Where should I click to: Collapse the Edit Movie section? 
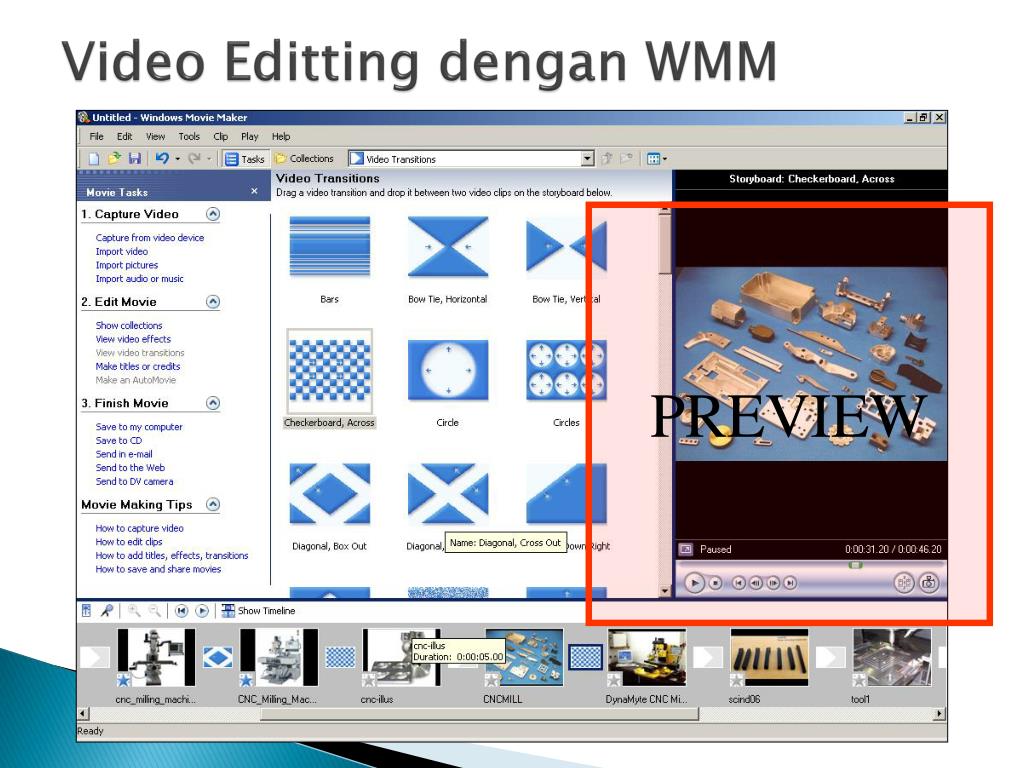coord(213,302)
